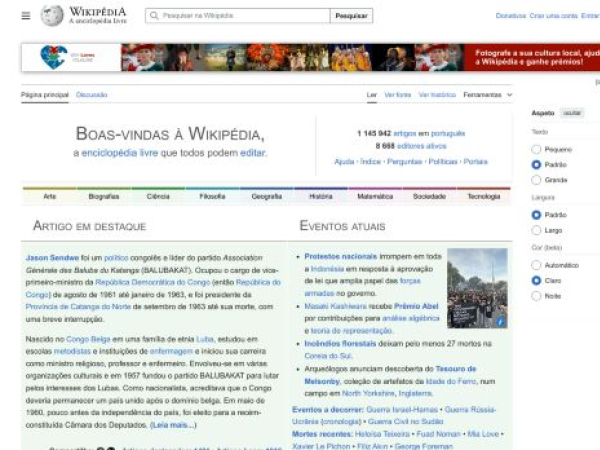Expand the Ferramentas dropdown
Viewport: 600px width, 450px height.
(488, 95)
